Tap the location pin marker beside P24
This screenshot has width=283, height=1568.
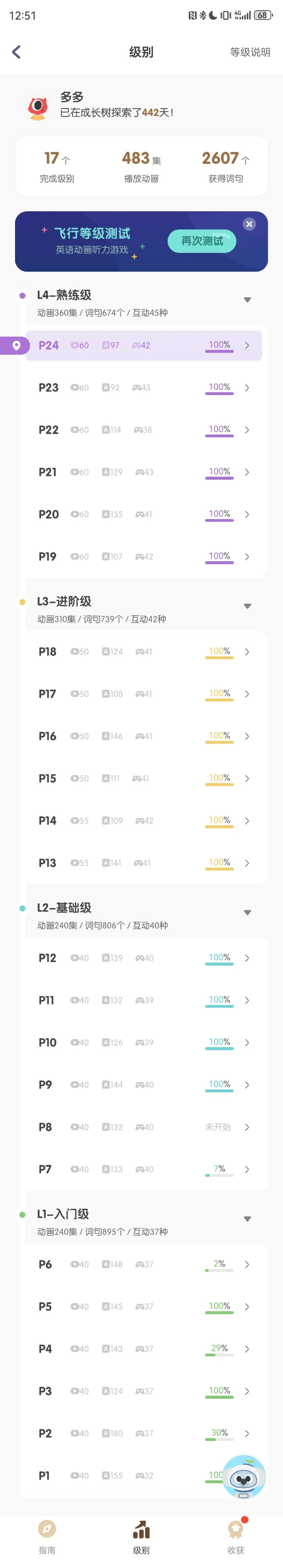point(16,345)
